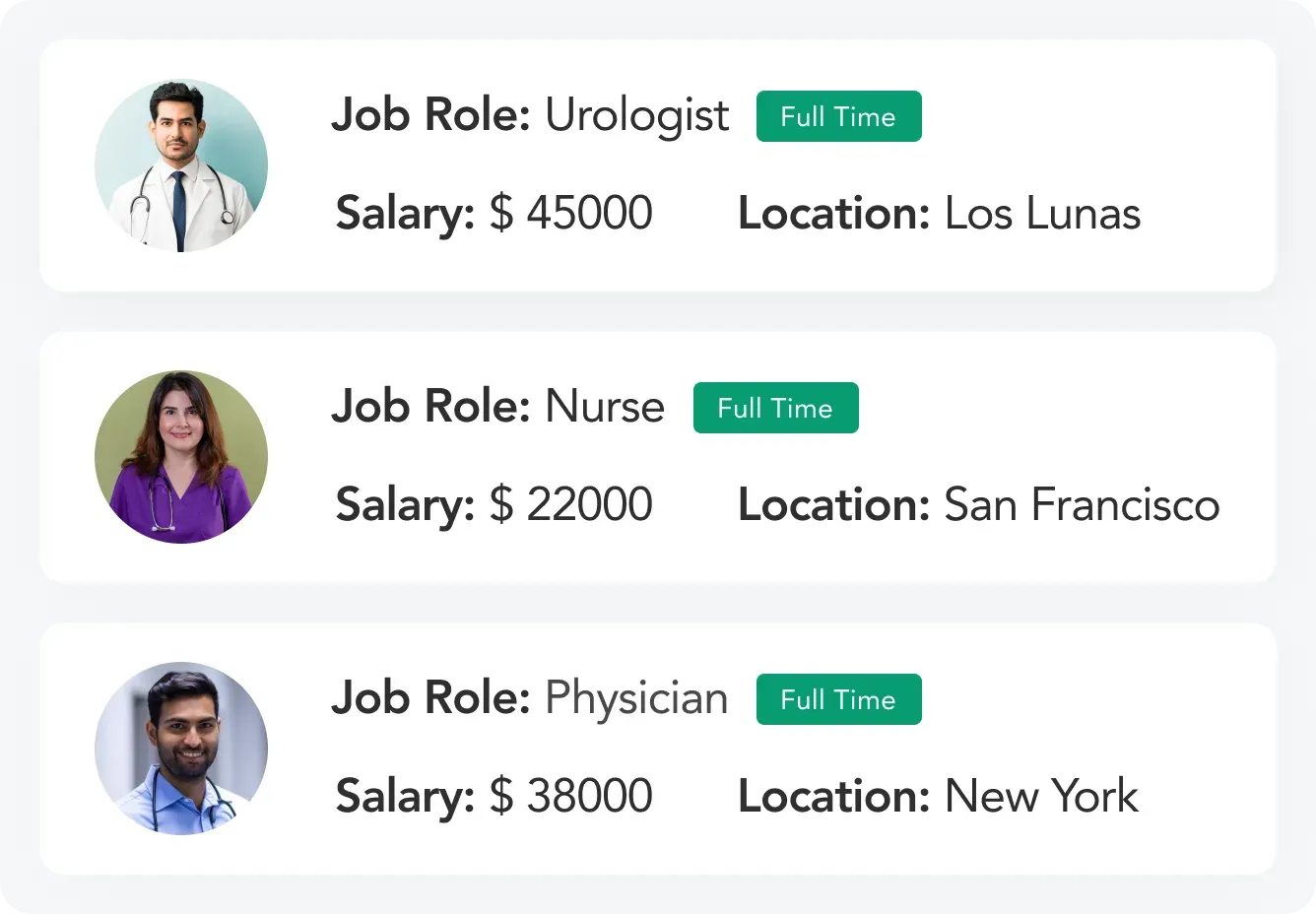Click the Physician job role title

[x=635, y=698]
